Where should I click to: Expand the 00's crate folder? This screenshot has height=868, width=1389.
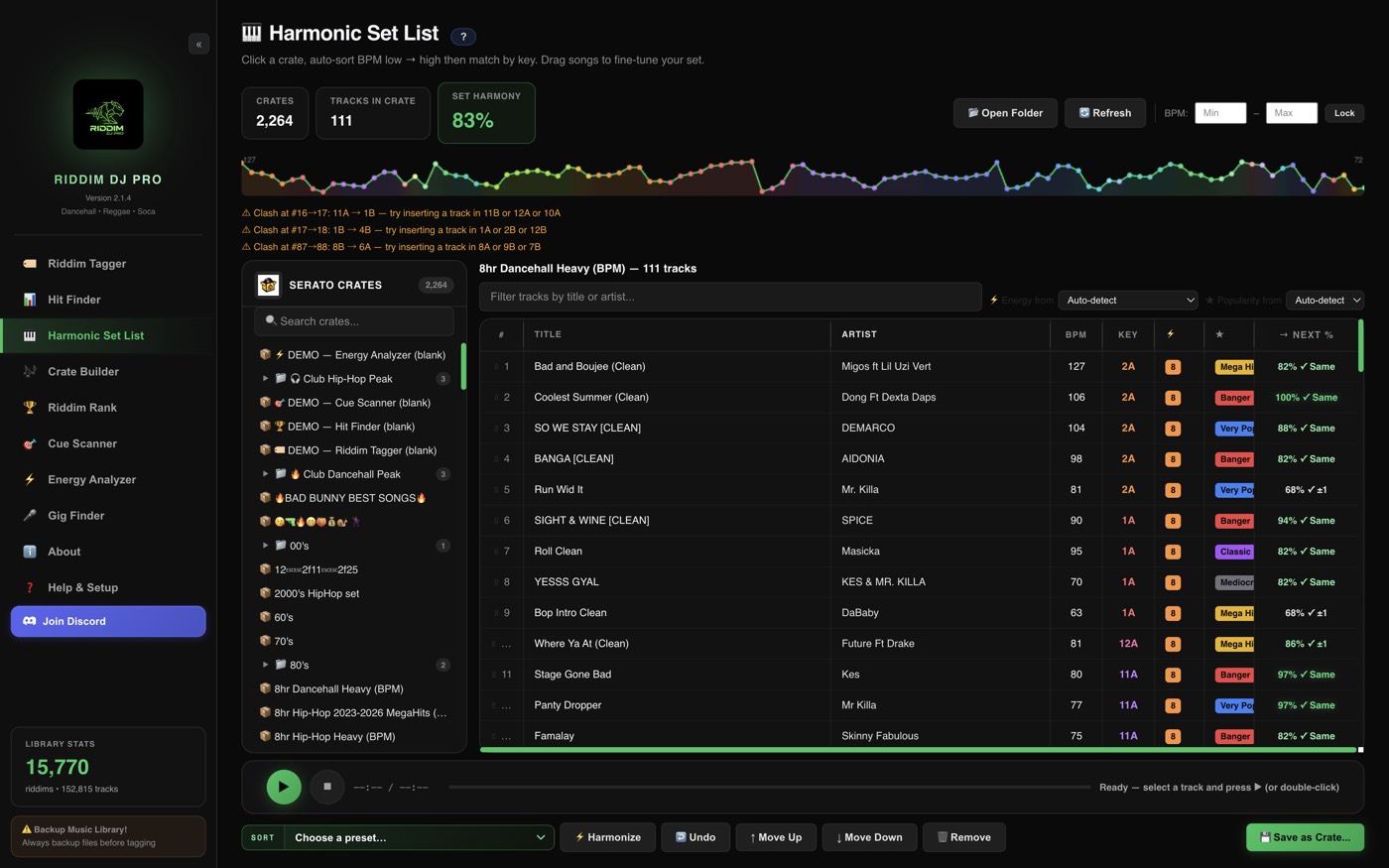click(265, 546)
